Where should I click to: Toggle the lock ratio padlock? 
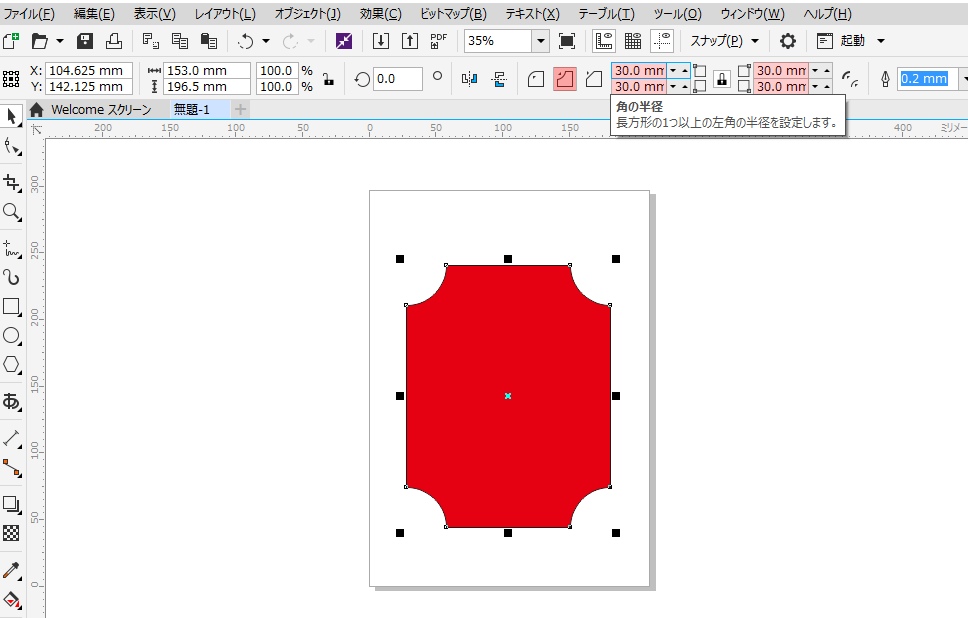(328, 78)
